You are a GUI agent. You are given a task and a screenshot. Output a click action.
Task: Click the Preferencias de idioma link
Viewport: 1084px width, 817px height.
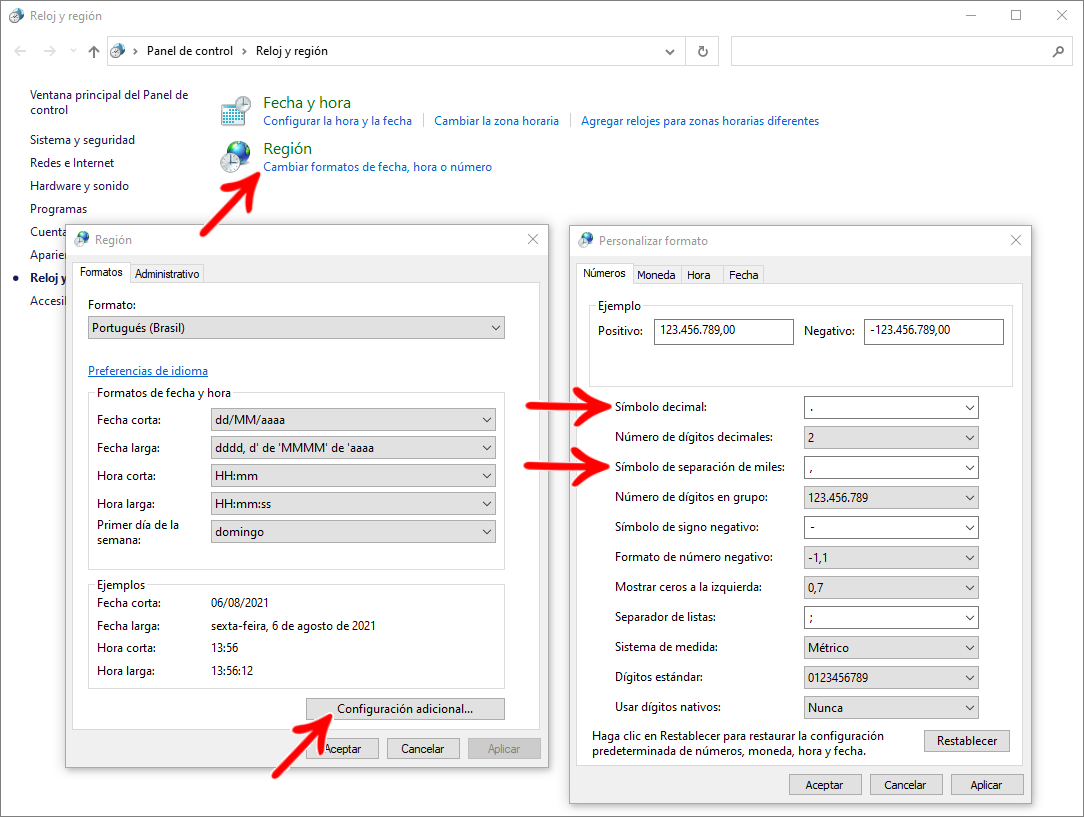(148, 371)
